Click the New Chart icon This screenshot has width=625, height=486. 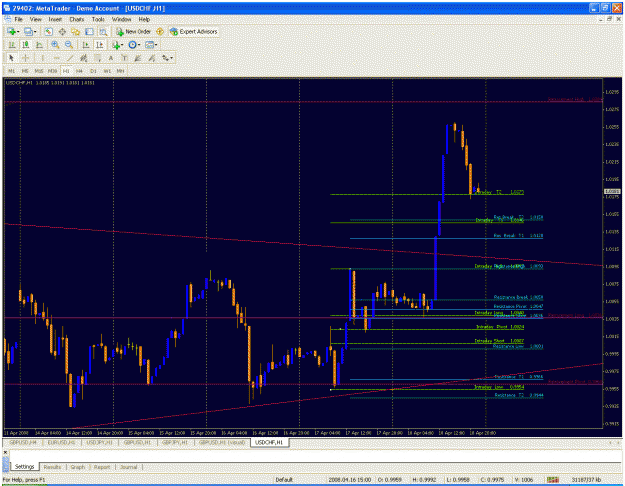[x=11, y=31]
